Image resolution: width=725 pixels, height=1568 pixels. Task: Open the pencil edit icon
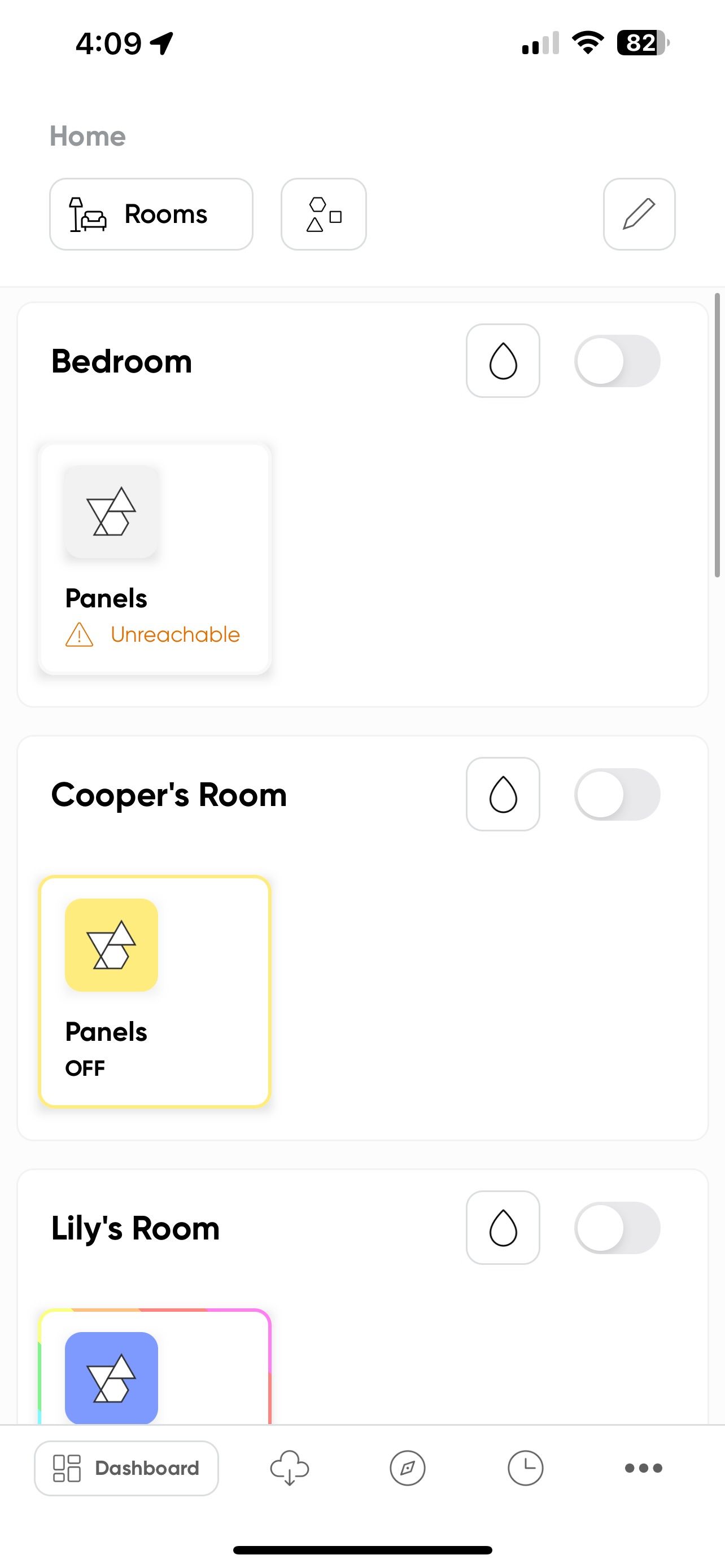point(639,214)
